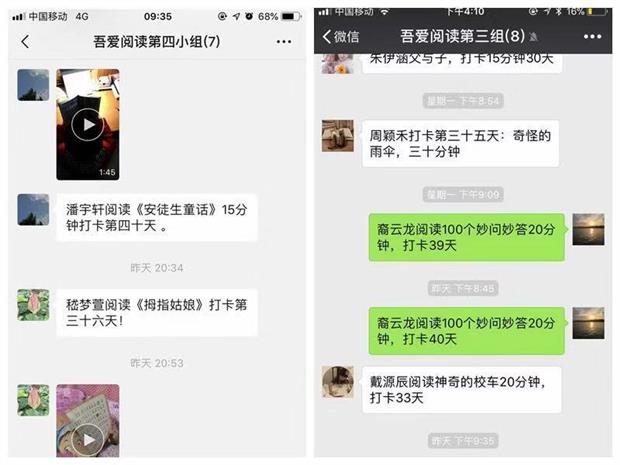620x465 pixels.
Task: Open three-dot menu in 第三组 chat
Action: [x=592, y=36]
